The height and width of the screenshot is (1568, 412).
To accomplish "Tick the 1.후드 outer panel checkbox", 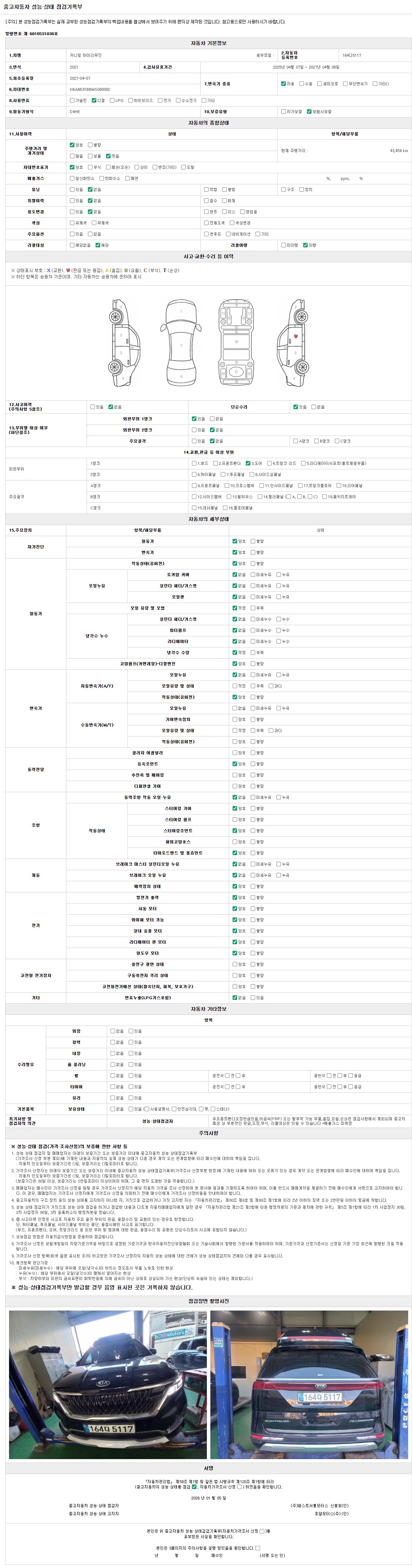I will tap(194, 463).
